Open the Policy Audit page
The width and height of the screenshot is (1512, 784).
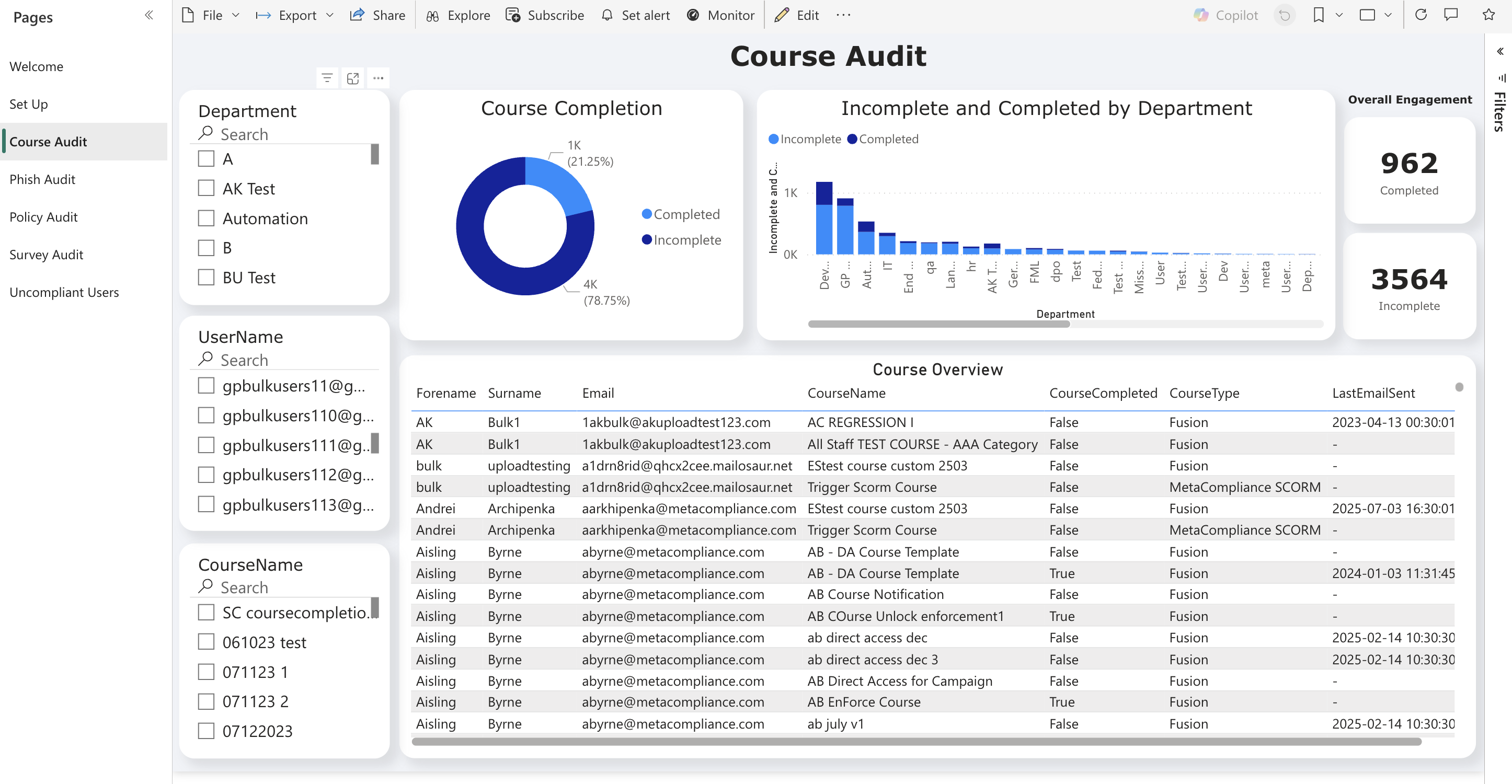pos(43,216)
